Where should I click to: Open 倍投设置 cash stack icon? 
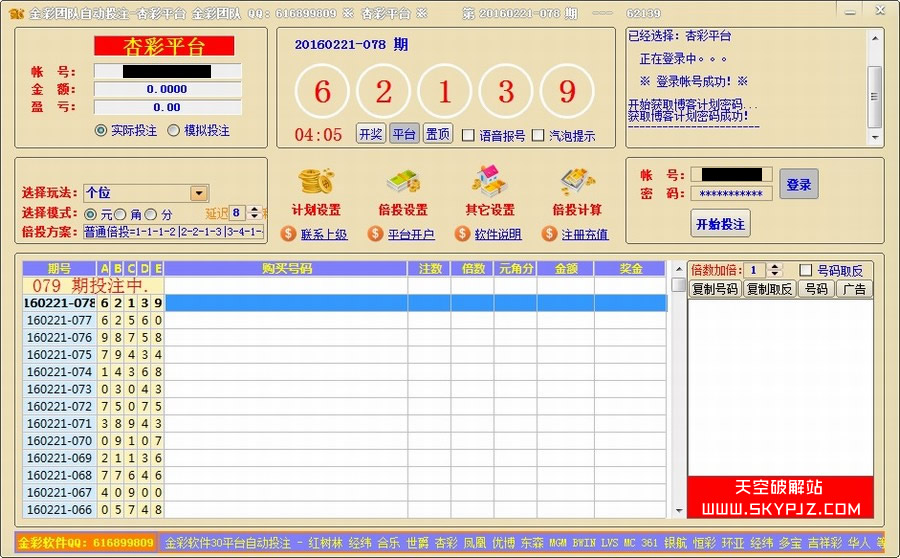403,182
